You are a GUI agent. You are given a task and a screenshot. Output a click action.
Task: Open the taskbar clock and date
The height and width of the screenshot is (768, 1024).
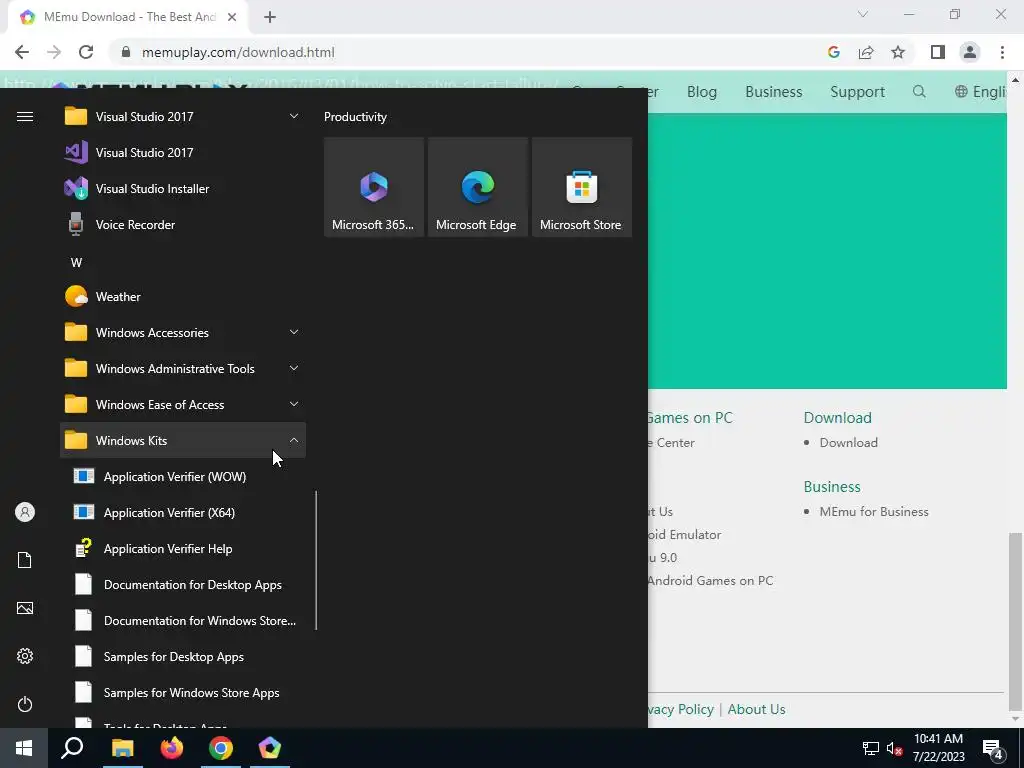coord(938,748)
